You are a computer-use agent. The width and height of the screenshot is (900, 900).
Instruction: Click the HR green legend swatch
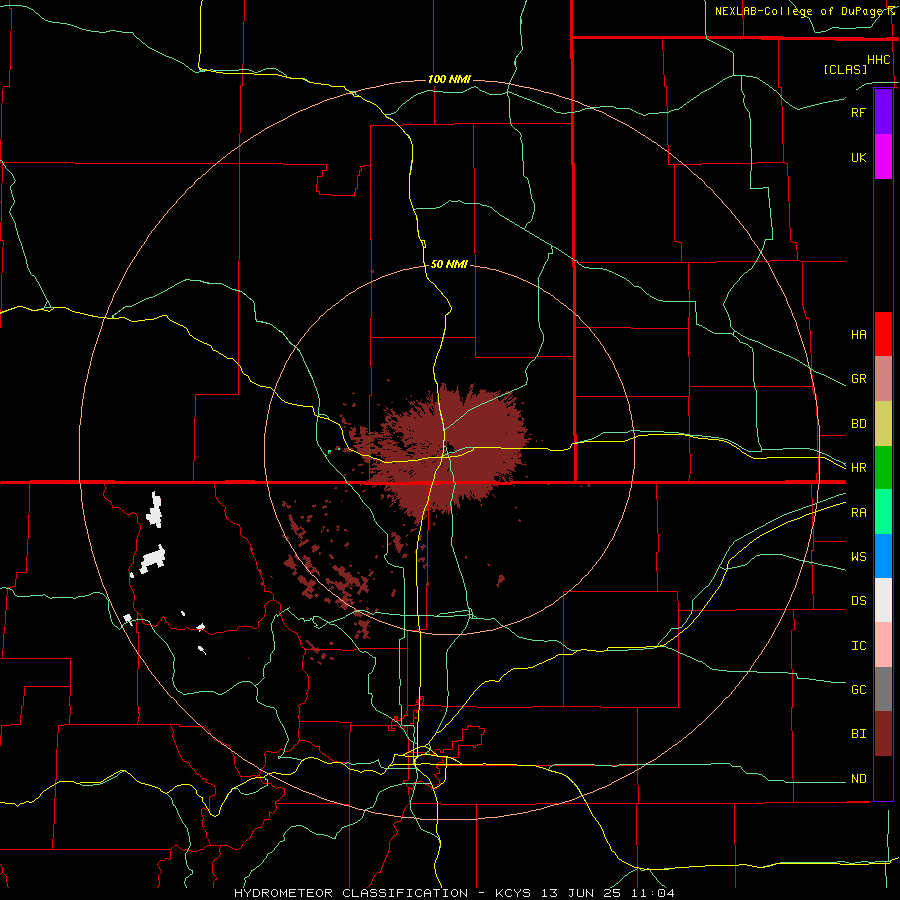[x=883, y=468]
